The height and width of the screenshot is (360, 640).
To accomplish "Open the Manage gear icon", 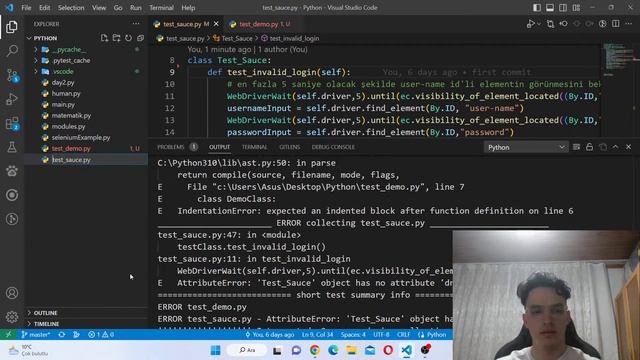I will coord(12,317).
